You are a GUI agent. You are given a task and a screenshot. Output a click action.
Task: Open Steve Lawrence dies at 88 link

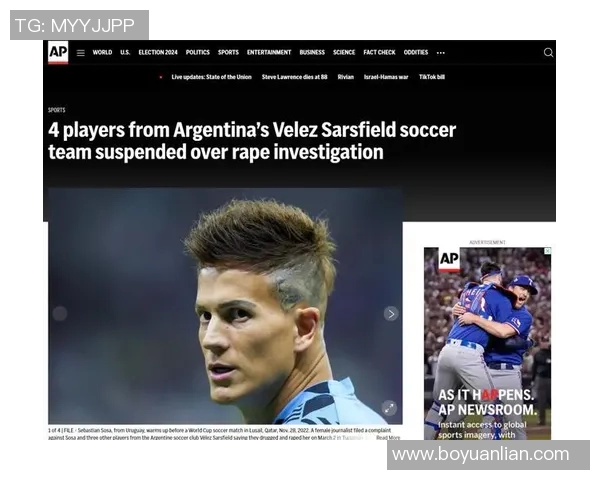click(294, 77)
